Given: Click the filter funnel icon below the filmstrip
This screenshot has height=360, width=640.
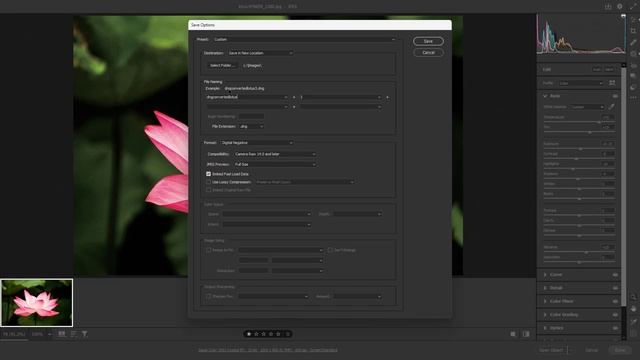Looking at the screenshot, I should (84, 334).
